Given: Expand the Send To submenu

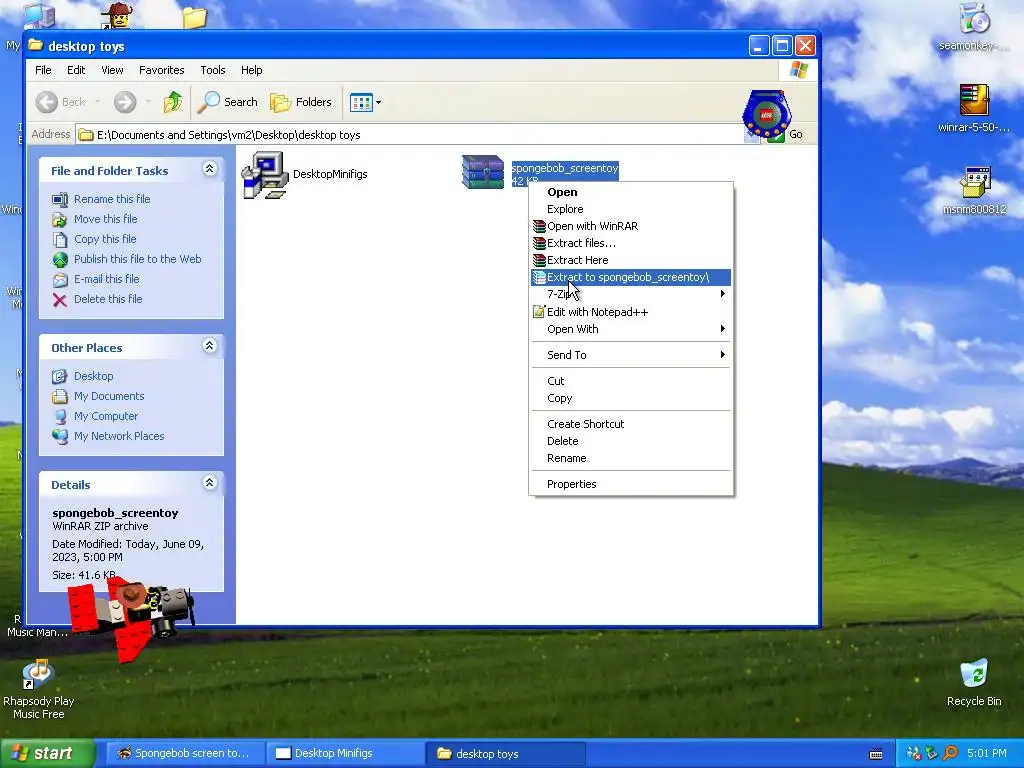Looking at the screenshot, I should 630,355.
